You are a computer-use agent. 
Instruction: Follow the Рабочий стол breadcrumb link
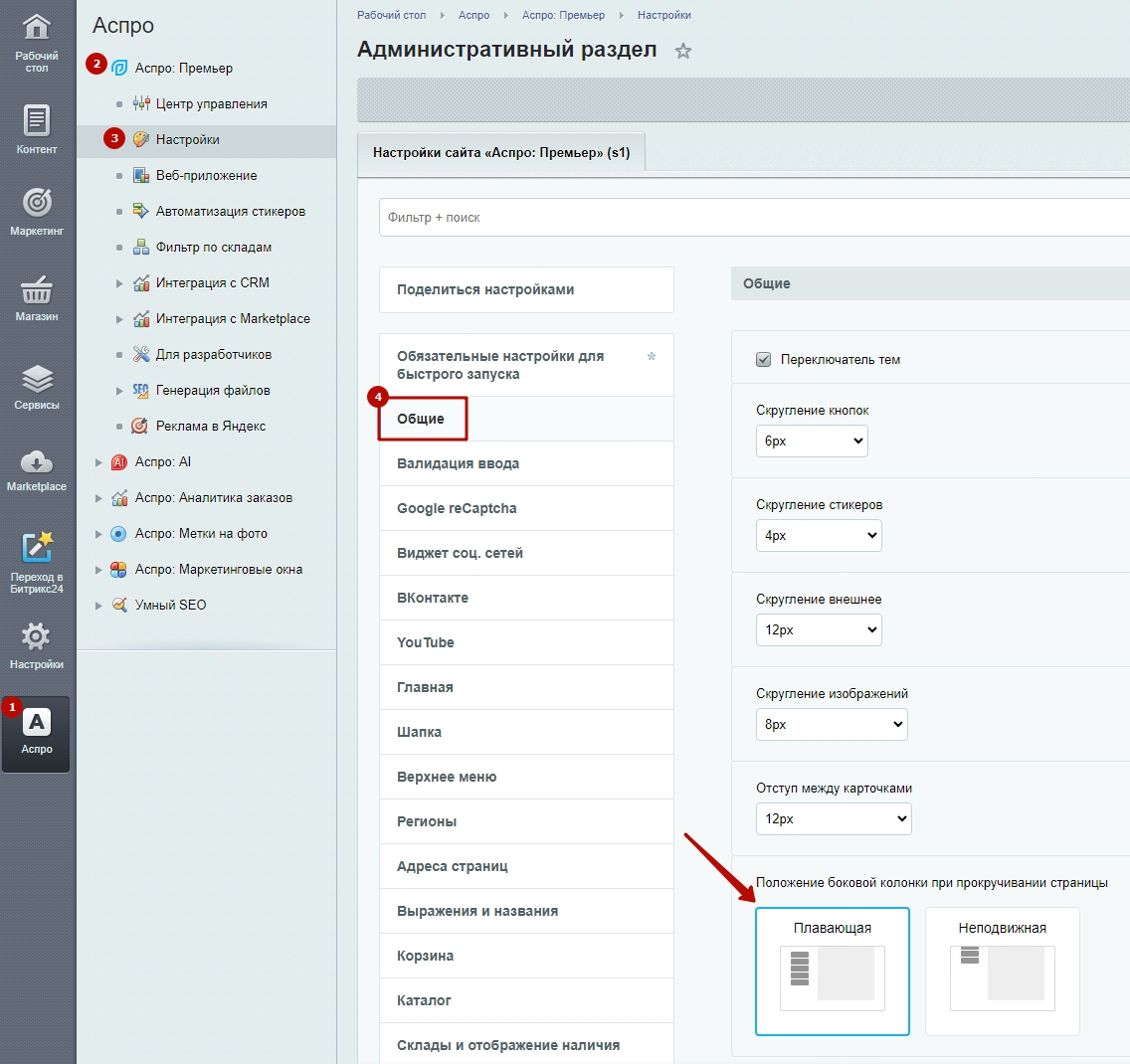tap(391, 15)
